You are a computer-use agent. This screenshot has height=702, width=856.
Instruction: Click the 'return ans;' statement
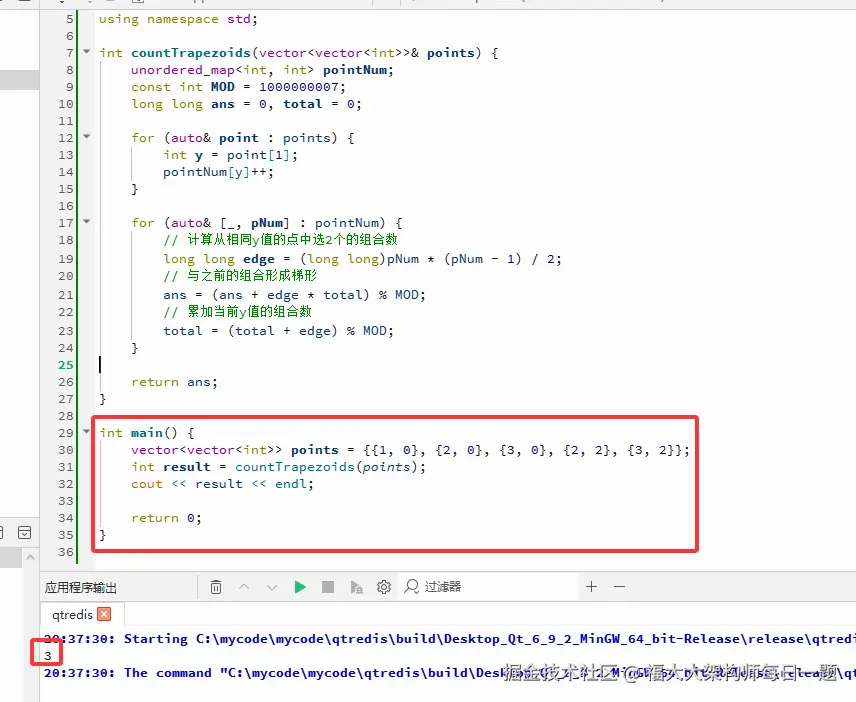tap(174, 382)
